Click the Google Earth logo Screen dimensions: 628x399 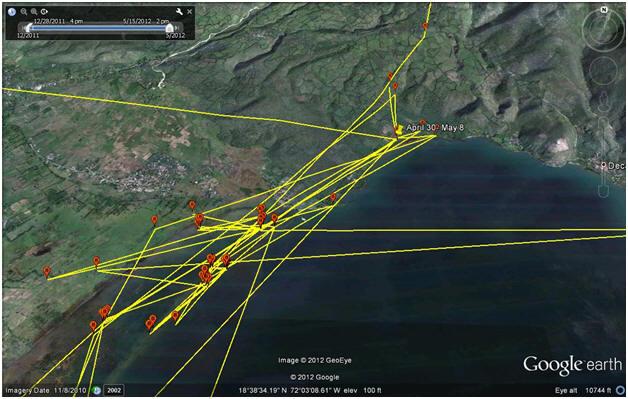572,364
